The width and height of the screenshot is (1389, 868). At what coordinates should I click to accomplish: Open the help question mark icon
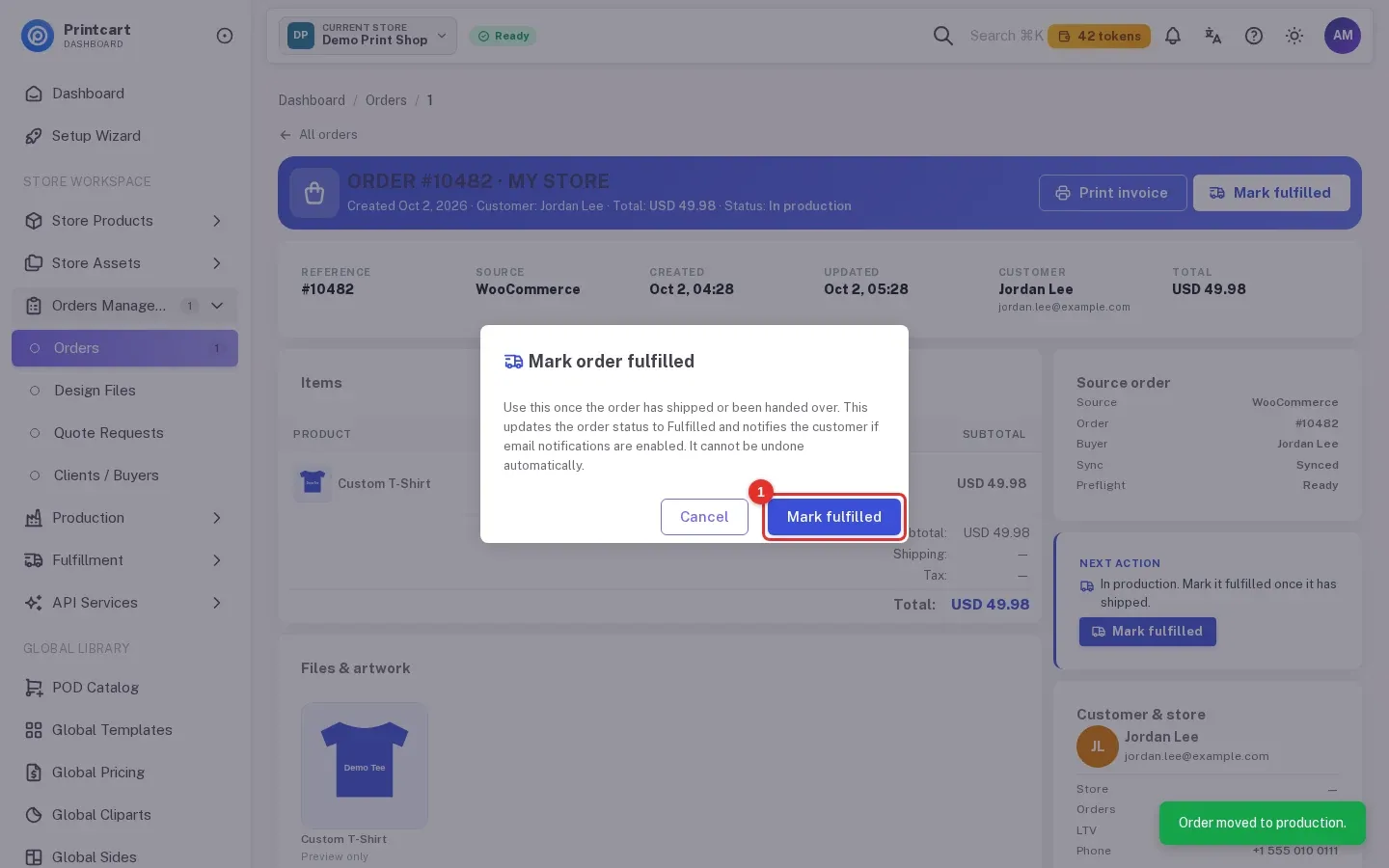click(1254, 36)
